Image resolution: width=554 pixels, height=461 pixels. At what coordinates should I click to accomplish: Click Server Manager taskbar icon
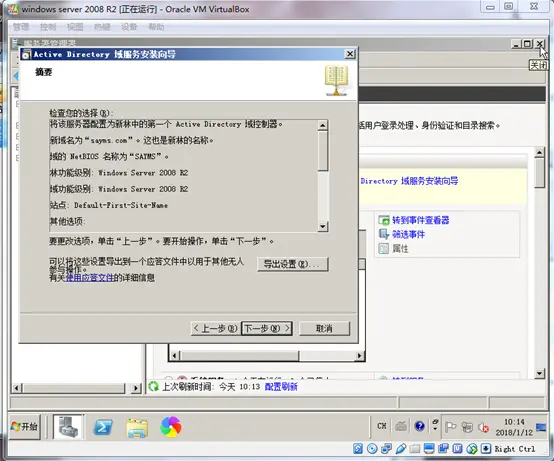coord(68,427)
